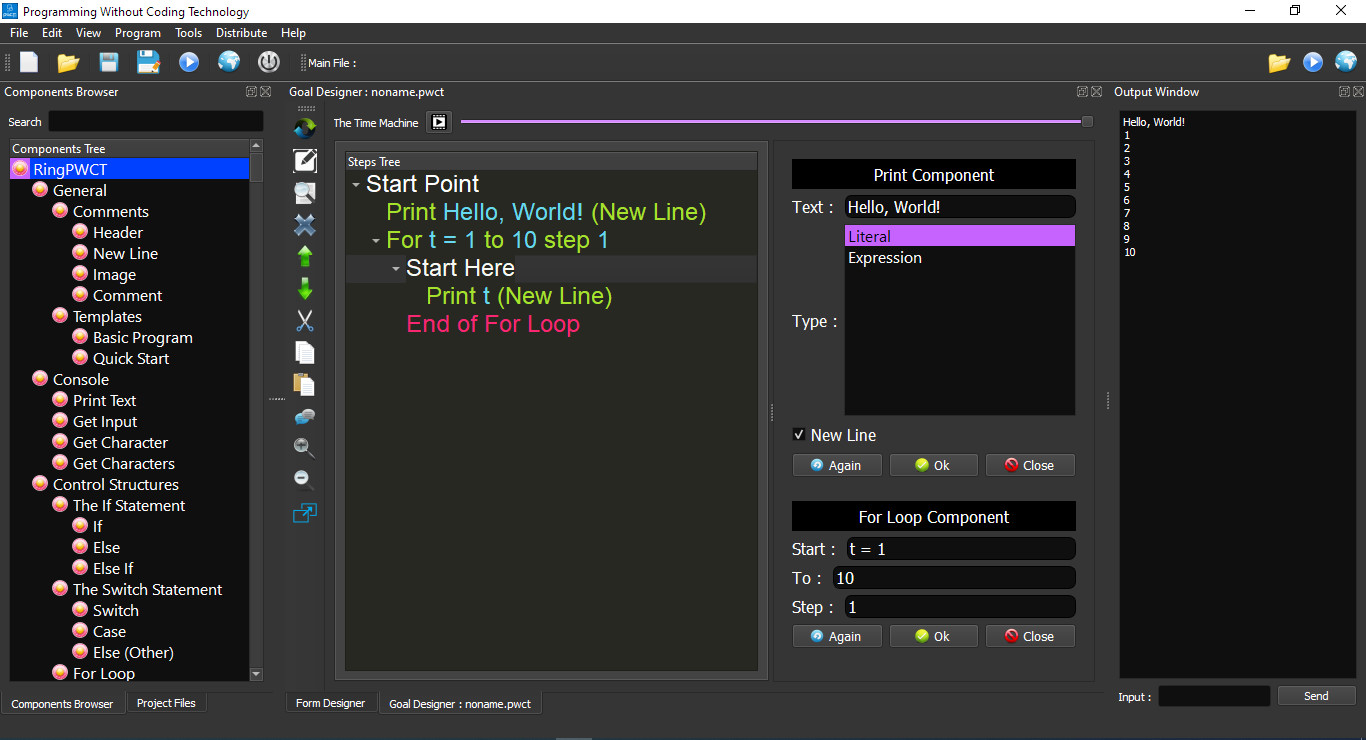Cut a step using the scissors icon
Screen dimensions: 1366x740
pos(304,320)
